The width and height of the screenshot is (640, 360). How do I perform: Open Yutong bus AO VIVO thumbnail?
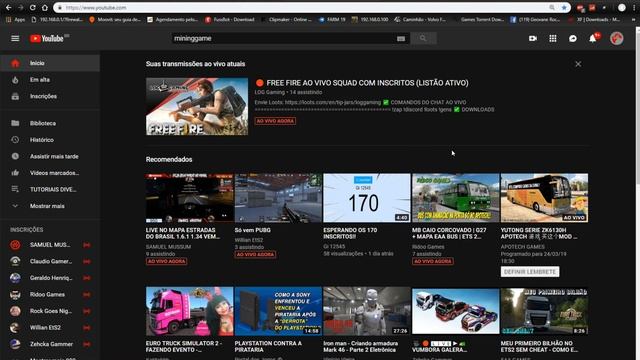coord(544,198)
